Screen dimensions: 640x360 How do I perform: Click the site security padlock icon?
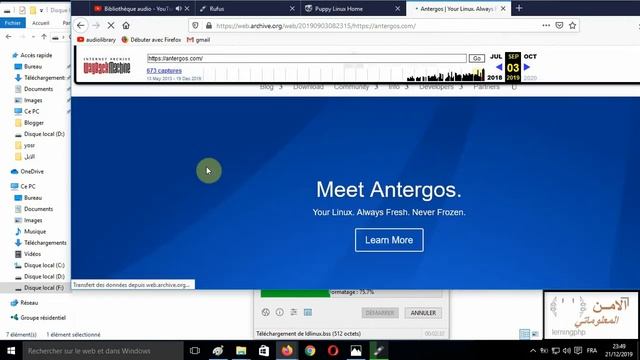(x=209, y=25)
